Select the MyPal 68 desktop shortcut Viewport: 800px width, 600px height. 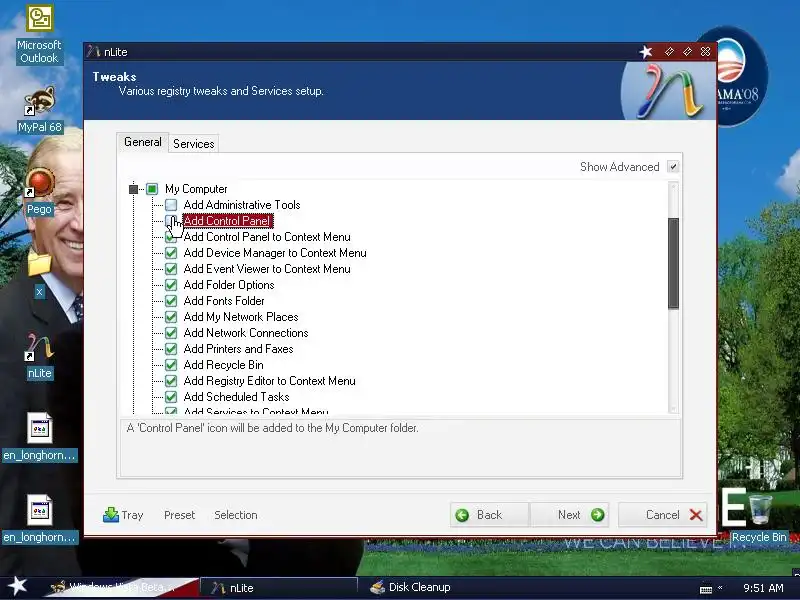tap(39, 110)
